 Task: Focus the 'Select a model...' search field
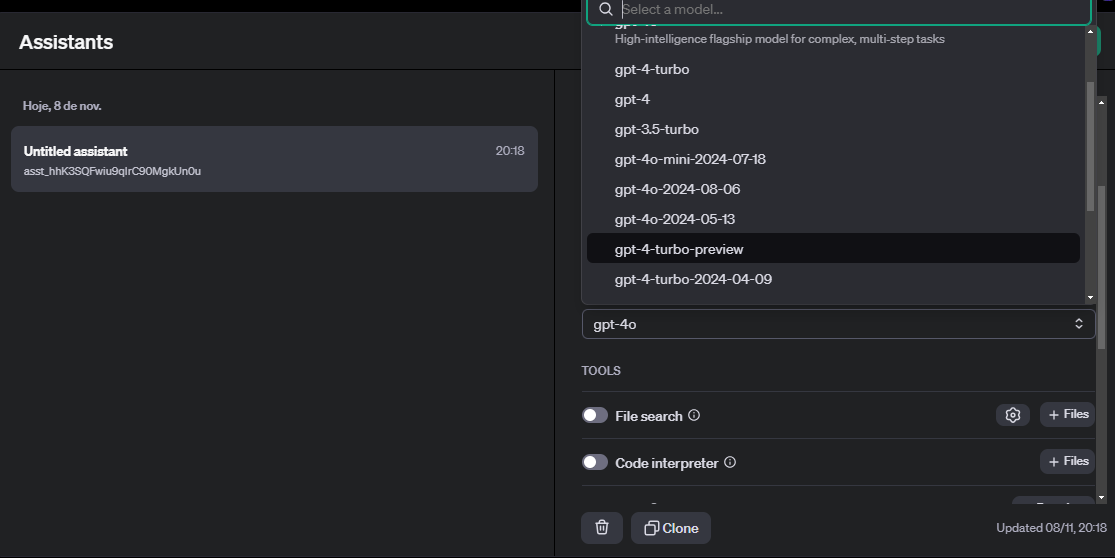click(x=850, y=10)
